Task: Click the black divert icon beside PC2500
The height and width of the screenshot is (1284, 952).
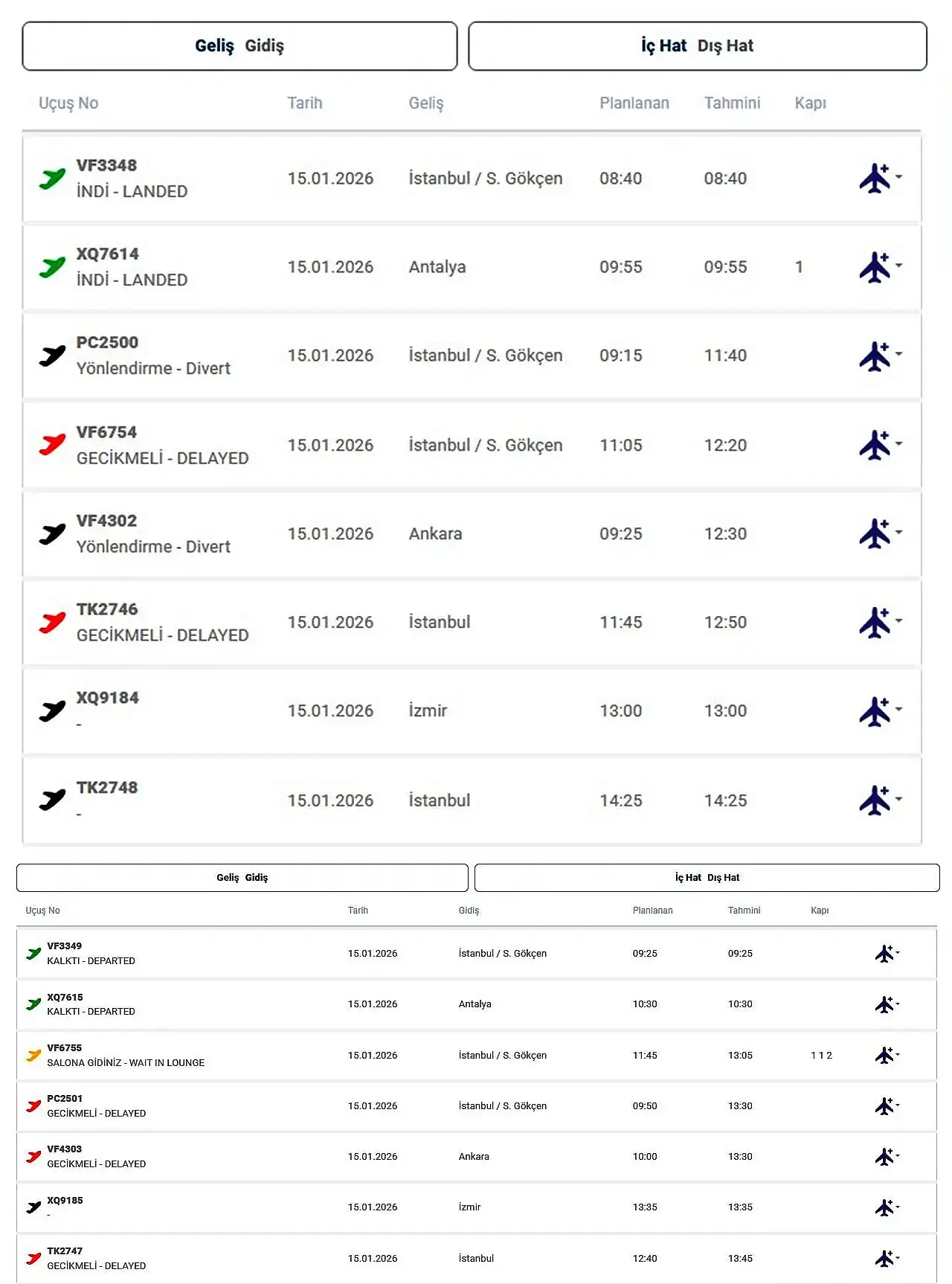Action: 52,356
